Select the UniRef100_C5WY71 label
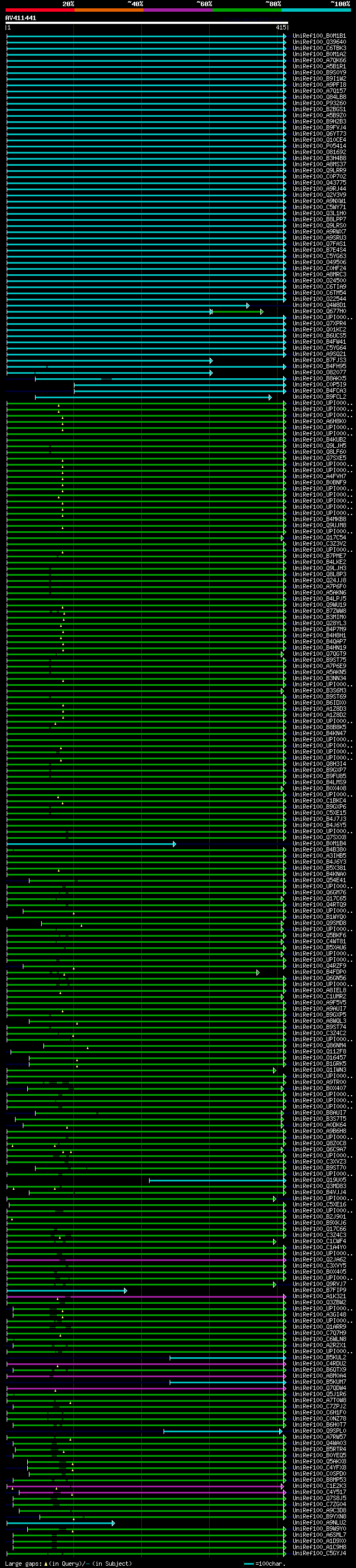Viewport: 356px width, 1568px height. pos(319,207)
